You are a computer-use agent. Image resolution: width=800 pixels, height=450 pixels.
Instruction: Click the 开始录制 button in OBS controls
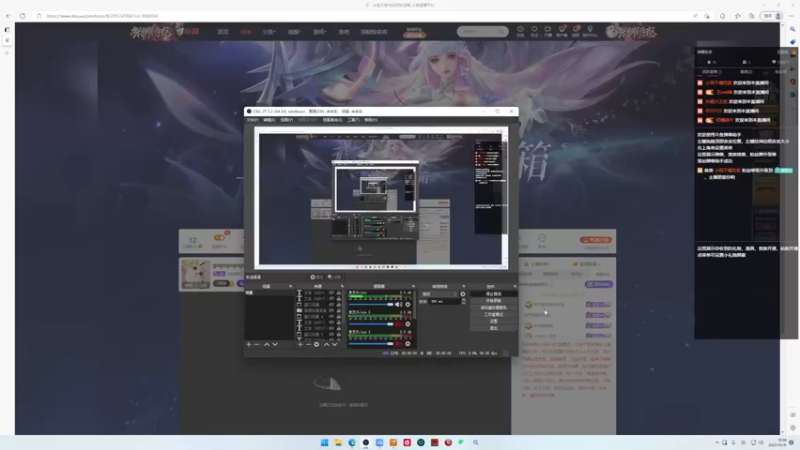tap(493, 301)
